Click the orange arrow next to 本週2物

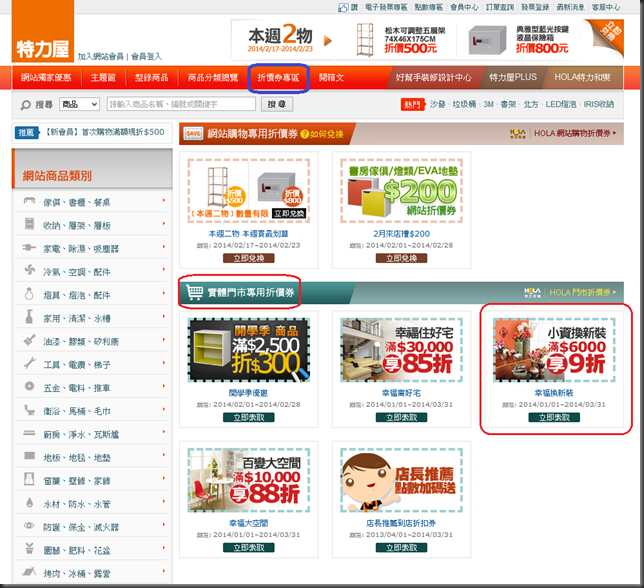(327, 40)
